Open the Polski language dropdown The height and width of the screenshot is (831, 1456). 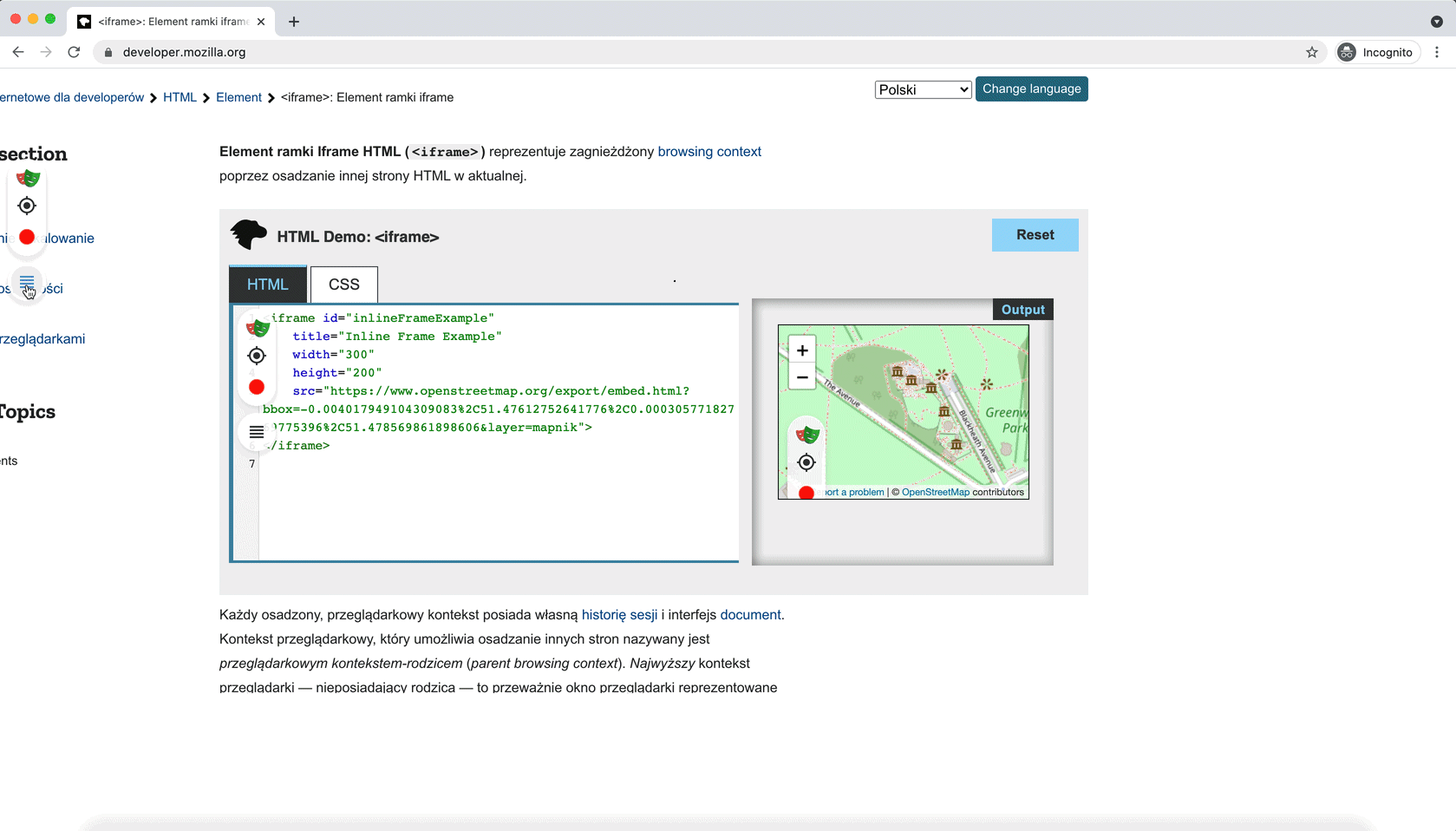pyautogui.click(x=923, y=89)
